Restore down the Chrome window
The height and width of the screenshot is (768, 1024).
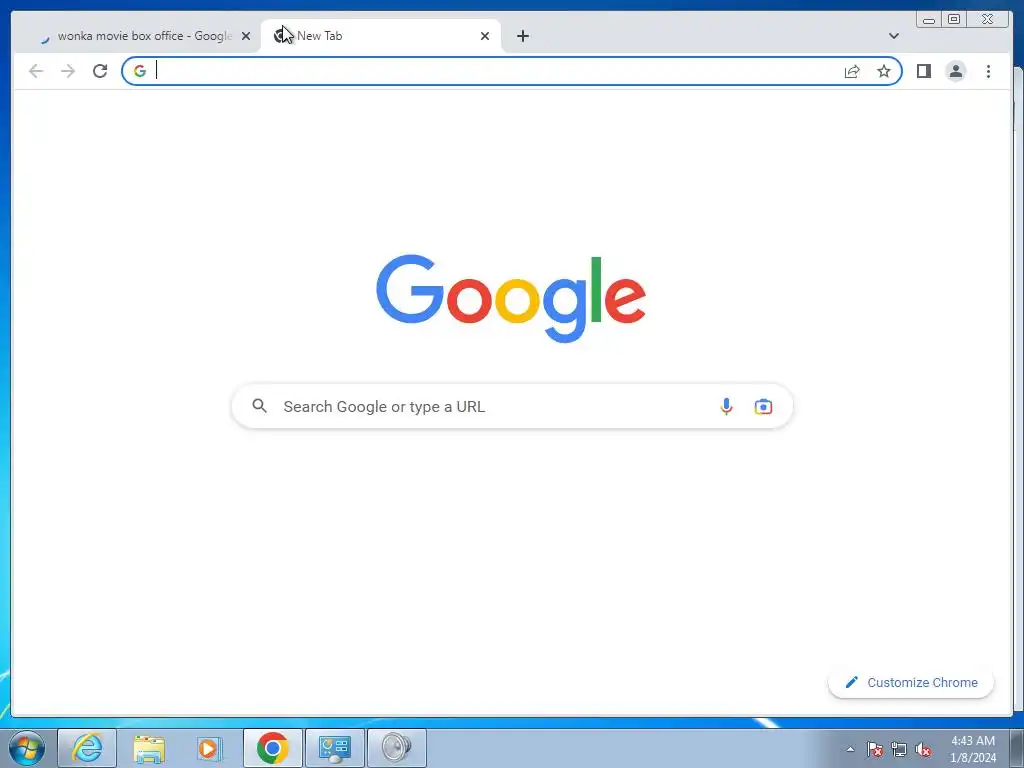pyautogui.click(x=953, y=20)
